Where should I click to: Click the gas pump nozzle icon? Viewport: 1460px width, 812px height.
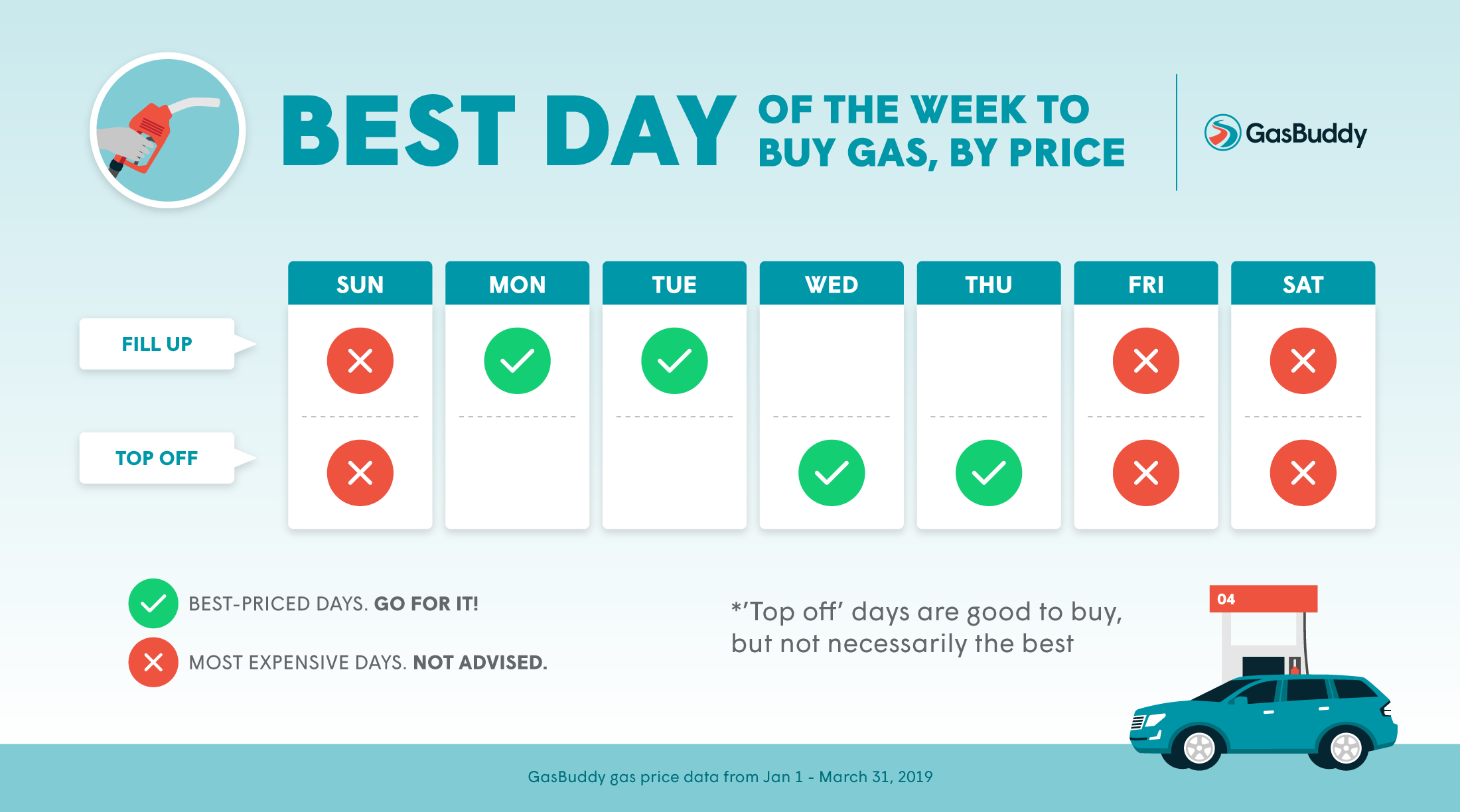[x=168, y=130]
